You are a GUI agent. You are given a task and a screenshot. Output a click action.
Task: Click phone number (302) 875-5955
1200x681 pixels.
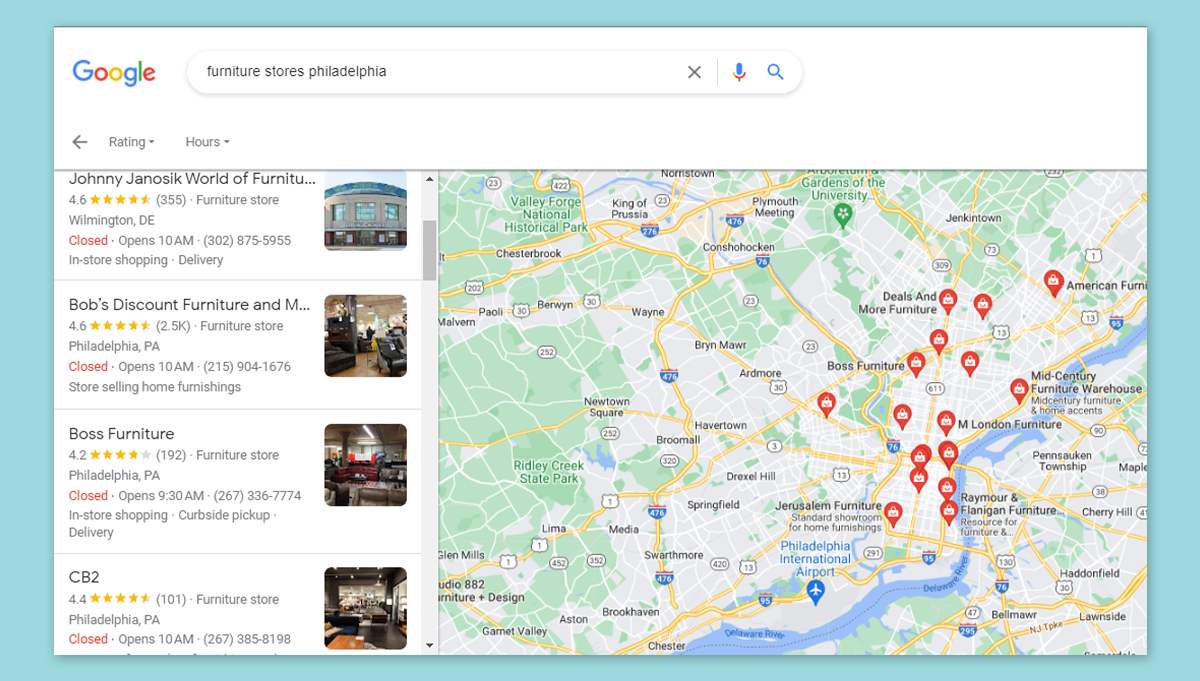[x=247, y=241]
